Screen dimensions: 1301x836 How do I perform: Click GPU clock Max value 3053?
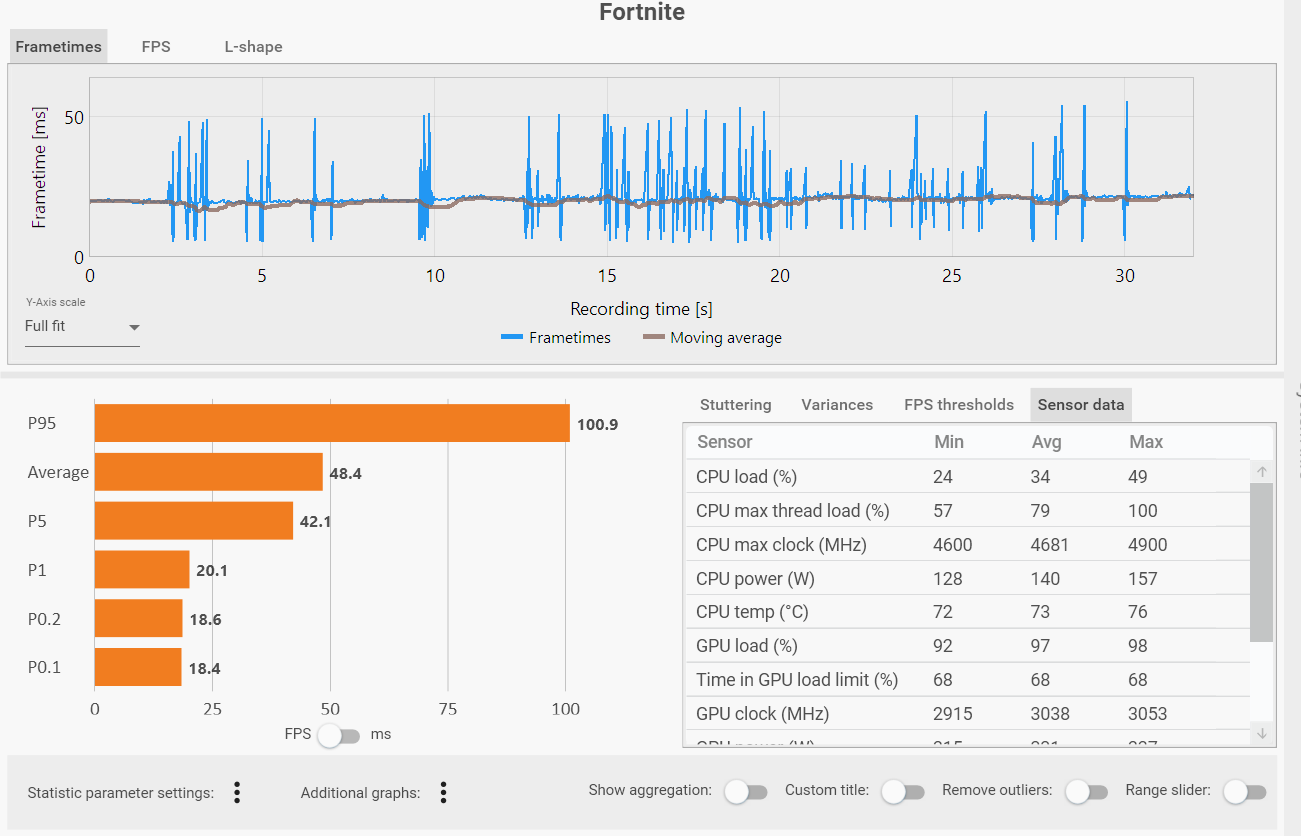(1148, 714)
